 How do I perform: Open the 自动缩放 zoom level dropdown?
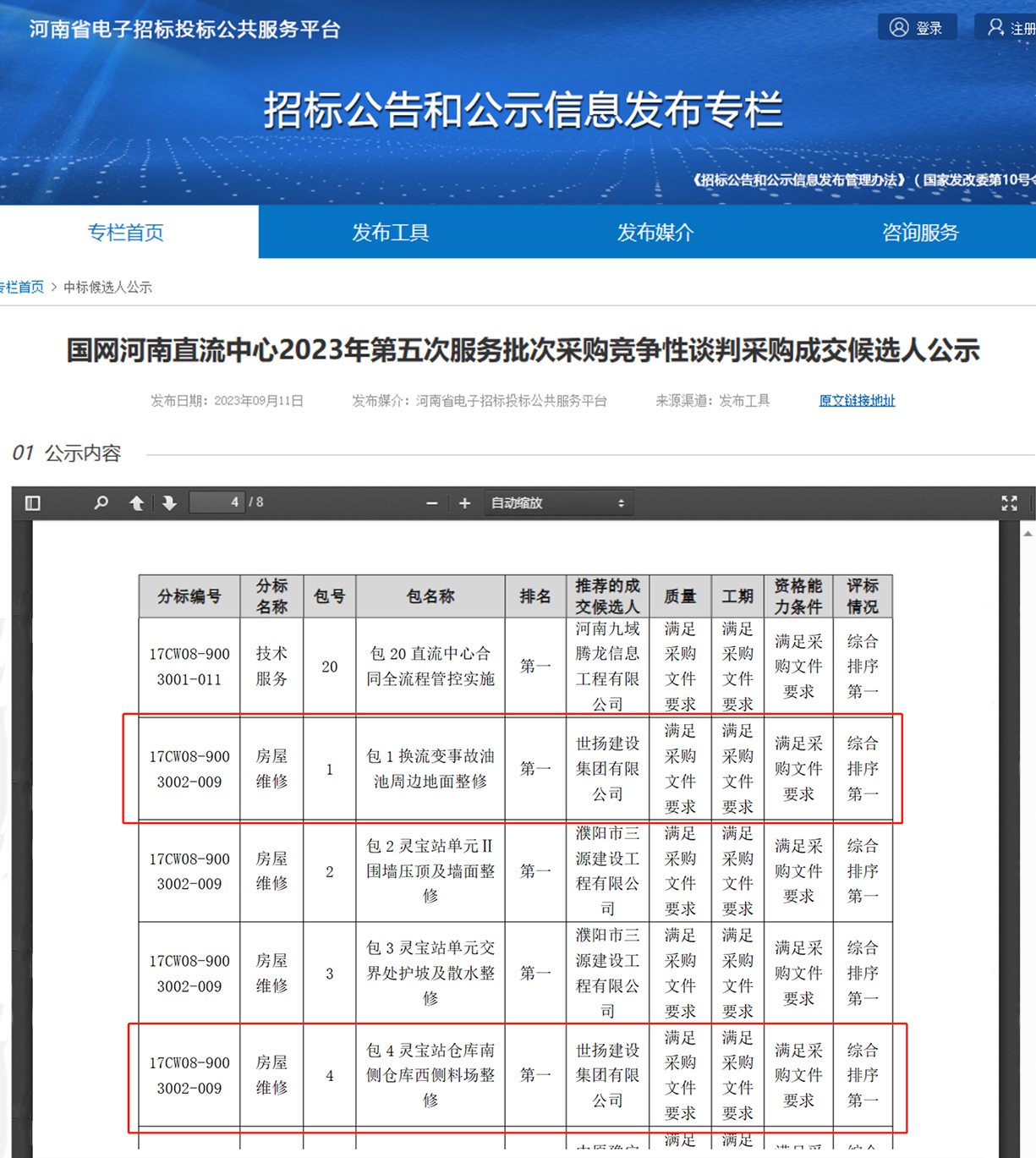pos(558,502)
